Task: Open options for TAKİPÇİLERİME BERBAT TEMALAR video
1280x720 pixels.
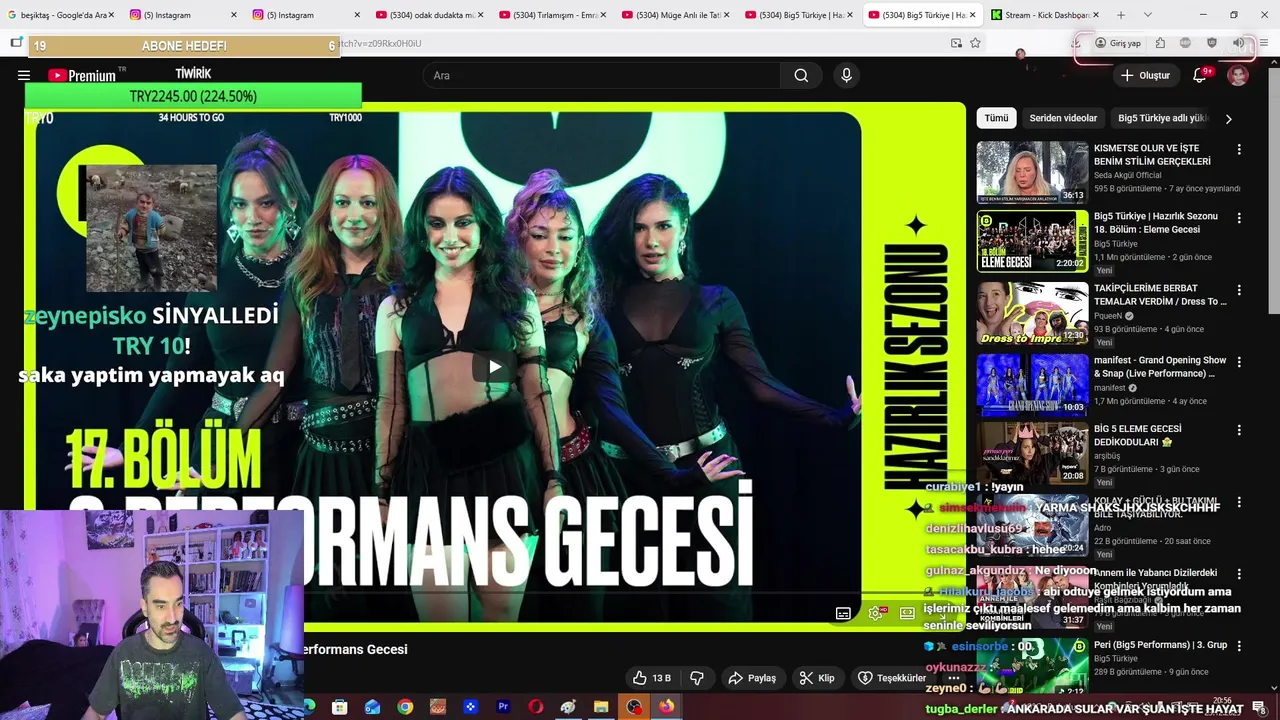Action: [x=1239, y=290]
